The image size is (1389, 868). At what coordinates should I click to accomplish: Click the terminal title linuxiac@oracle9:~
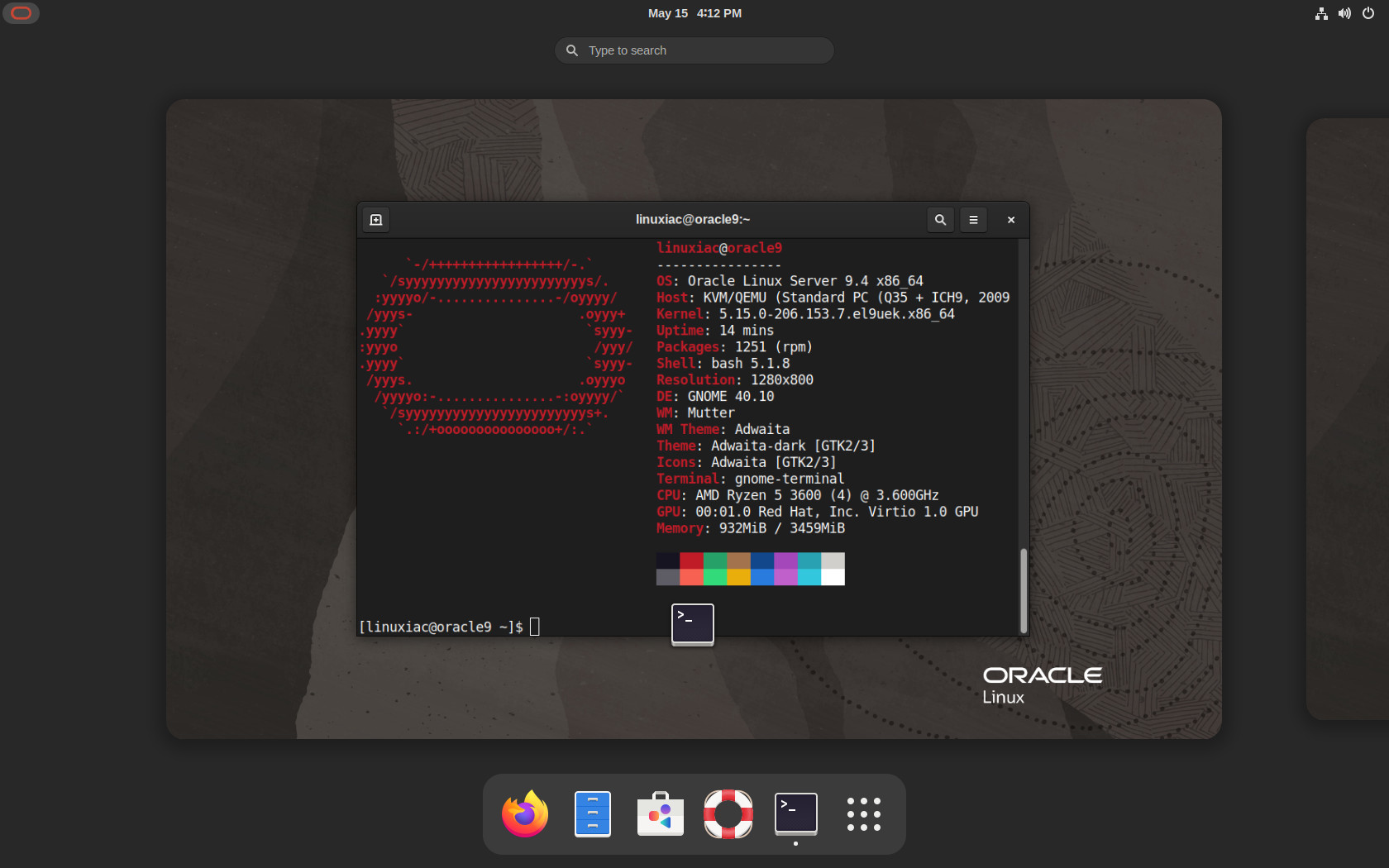click(693, 220)
